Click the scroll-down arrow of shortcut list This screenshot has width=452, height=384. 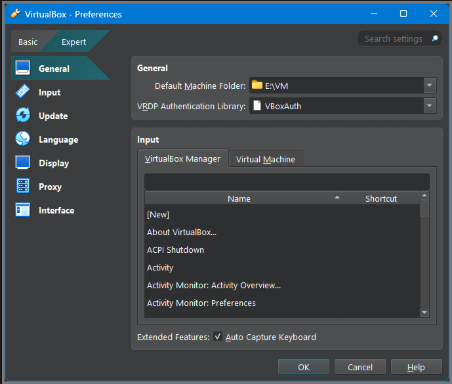pos(424,312)
